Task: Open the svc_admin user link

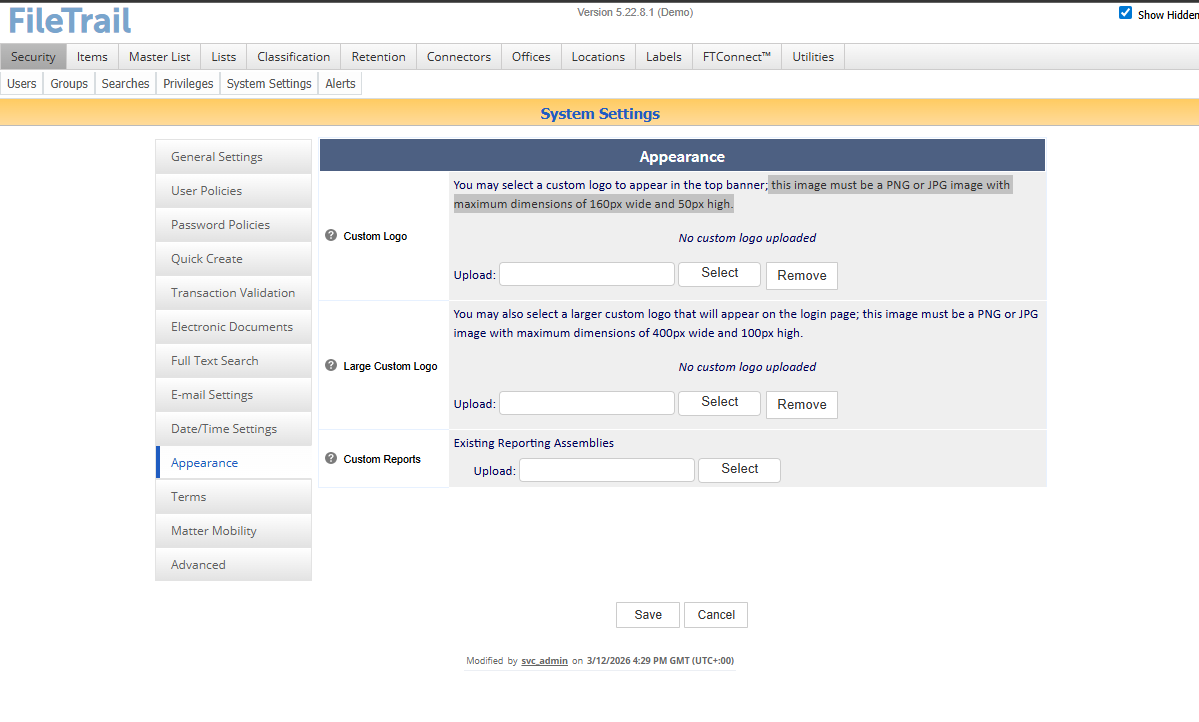Action: [x=544, y=661]
